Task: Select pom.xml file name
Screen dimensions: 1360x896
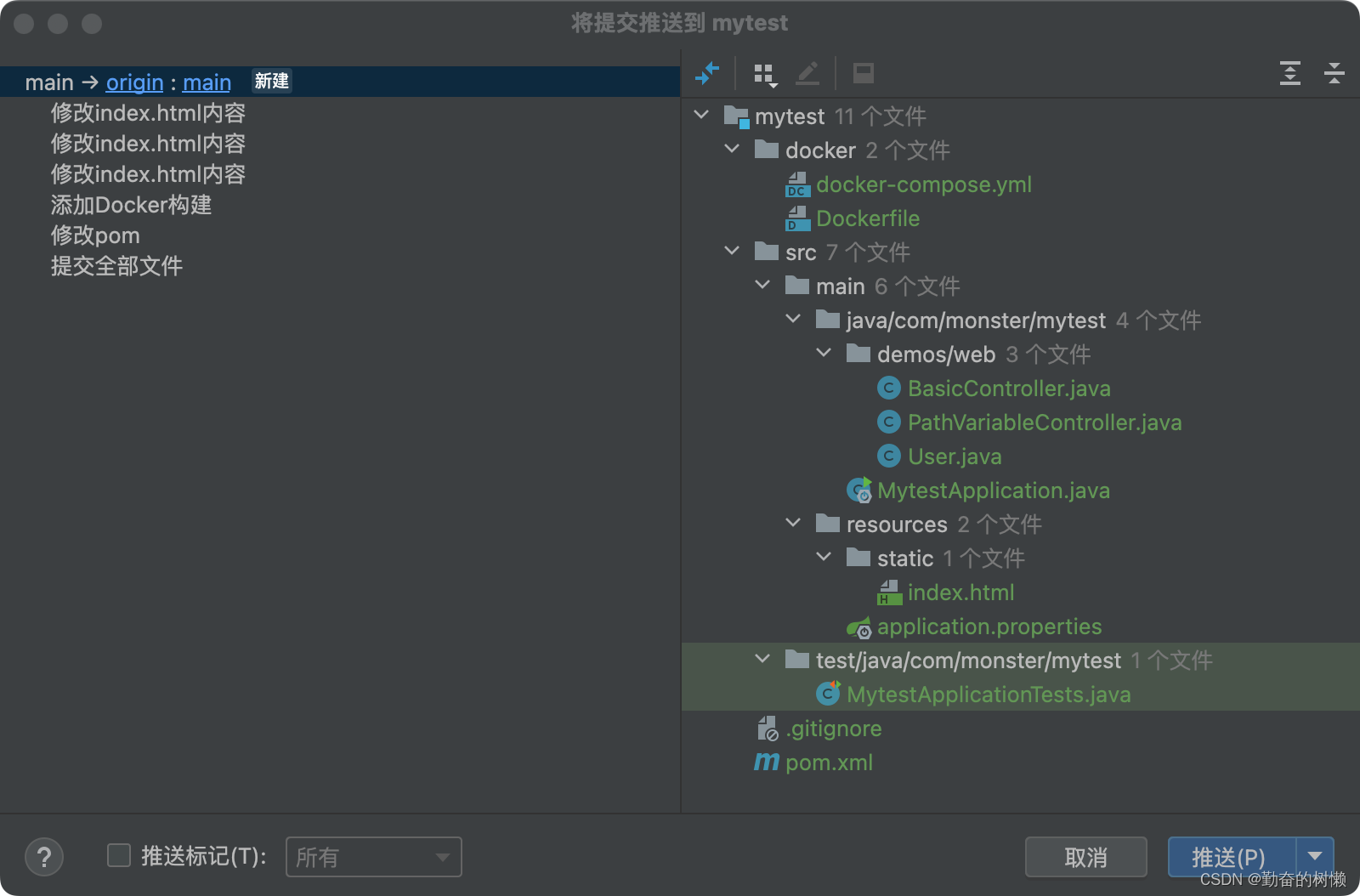Action: pyautogui.click(x=829, y=763)
